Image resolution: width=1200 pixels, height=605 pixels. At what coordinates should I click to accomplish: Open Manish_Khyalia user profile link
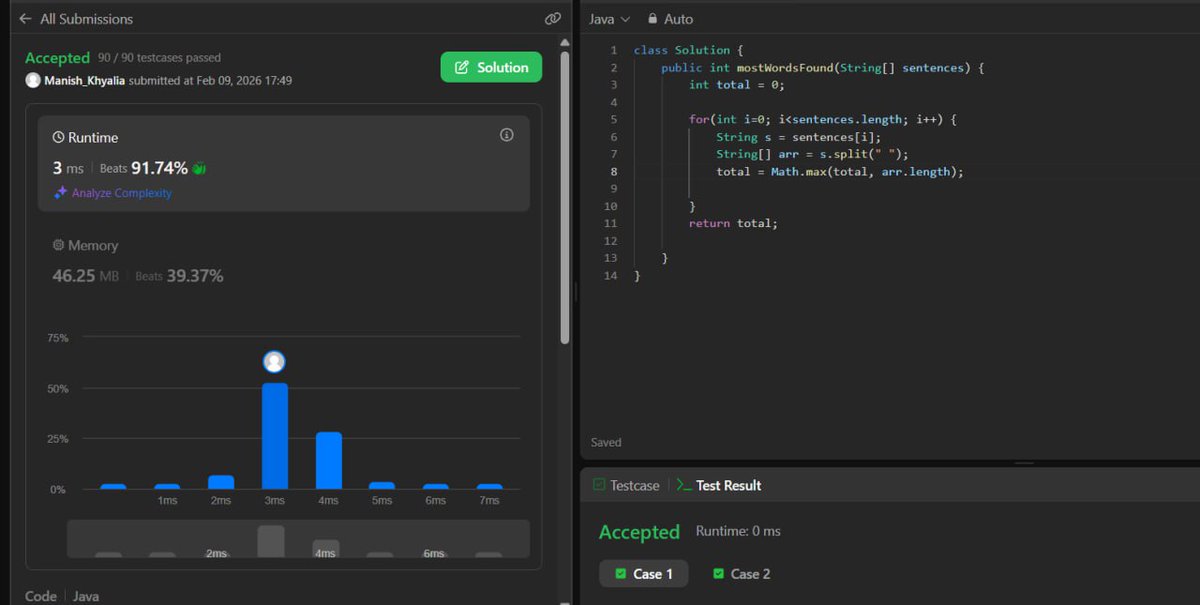click(86, 80)
